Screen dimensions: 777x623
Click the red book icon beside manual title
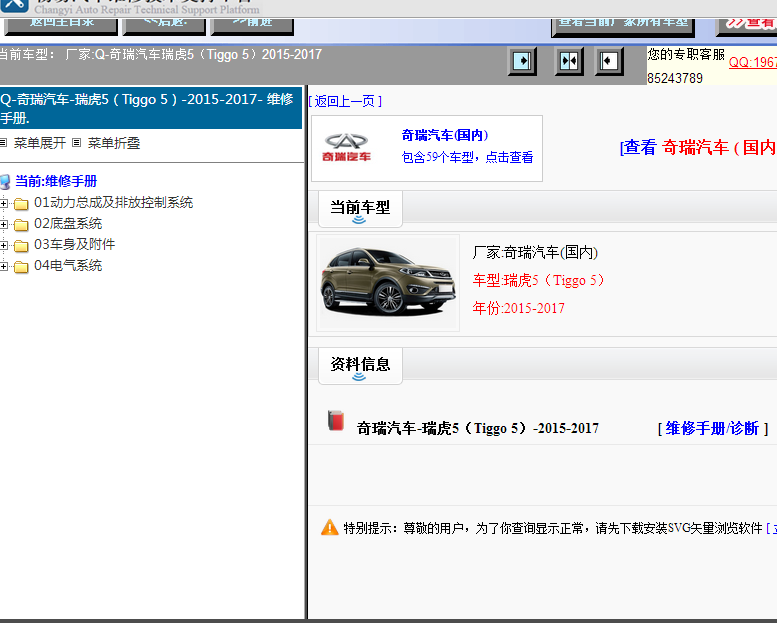pos(336,420)
